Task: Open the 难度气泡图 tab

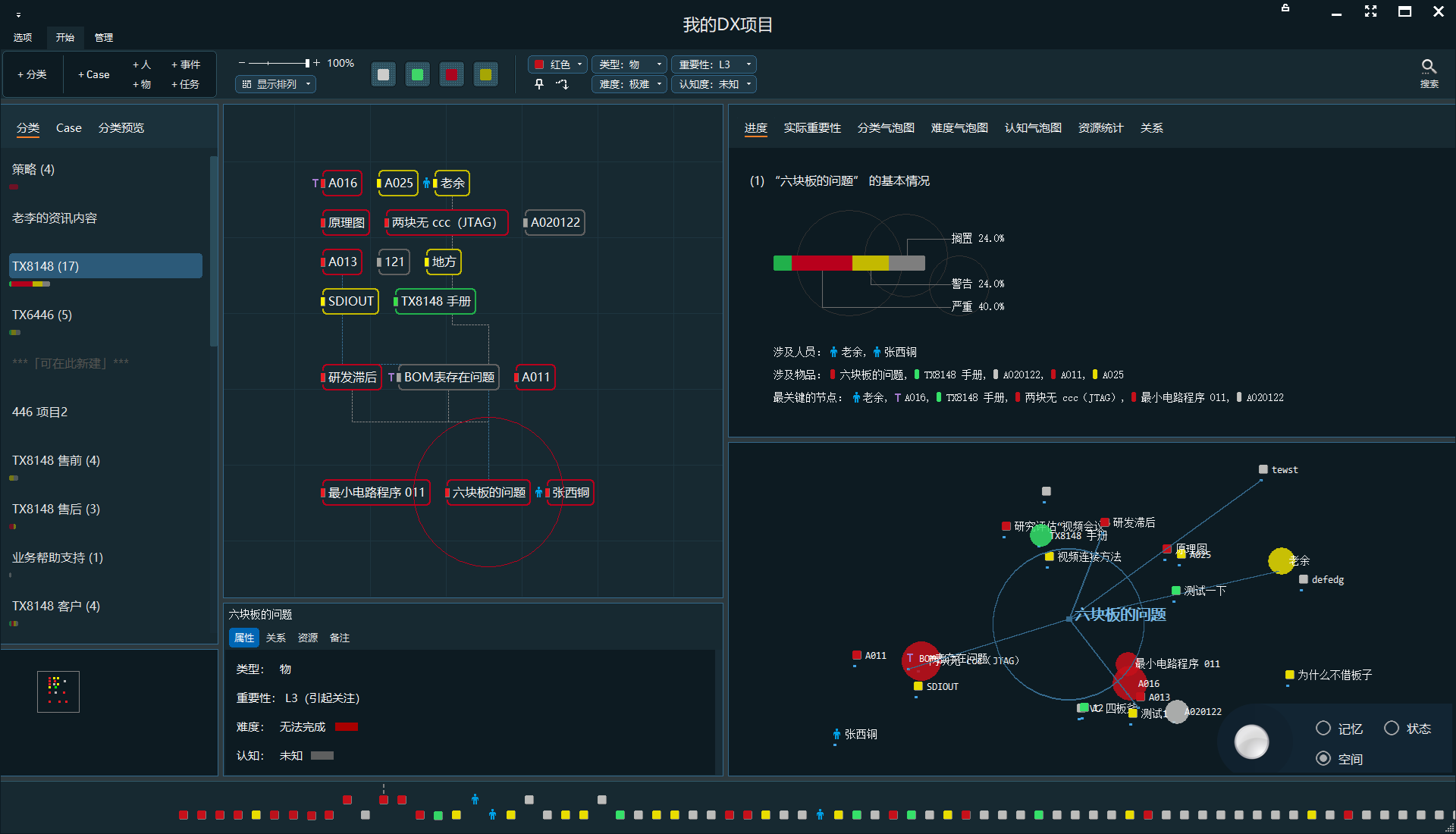Action: [x=959, y=128]
